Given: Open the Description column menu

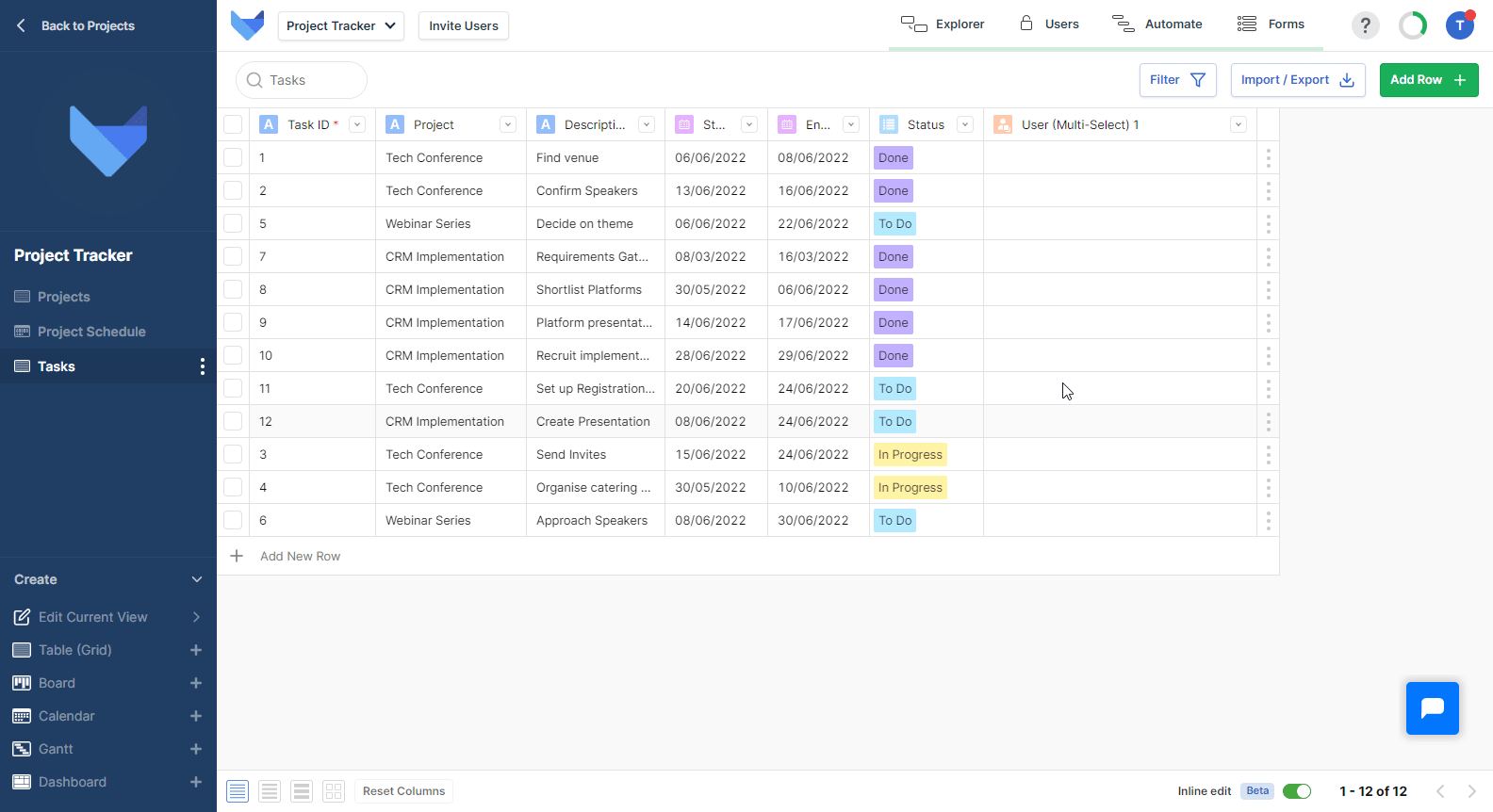Looking at the screenshot, I should 647,124.
